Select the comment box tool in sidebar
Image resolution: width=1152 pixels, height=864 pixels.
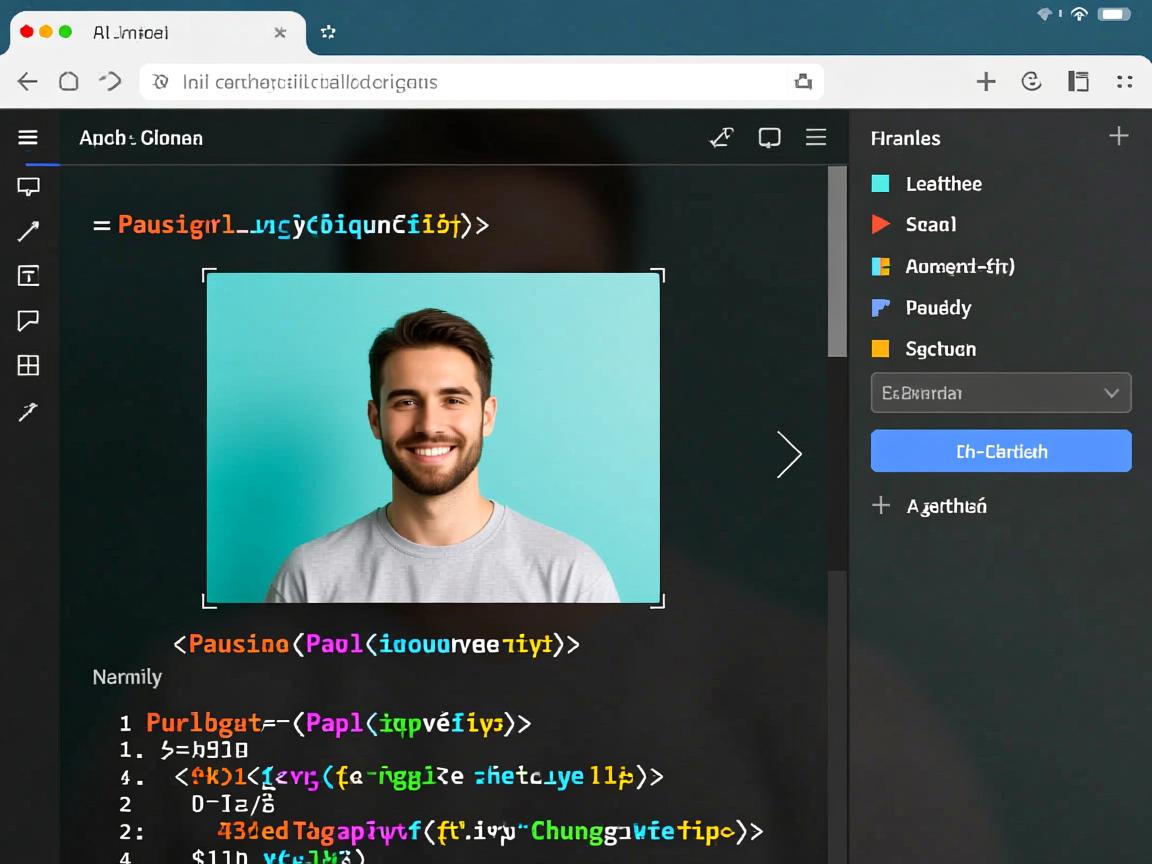pyautogui.click(x=28, y=186)
